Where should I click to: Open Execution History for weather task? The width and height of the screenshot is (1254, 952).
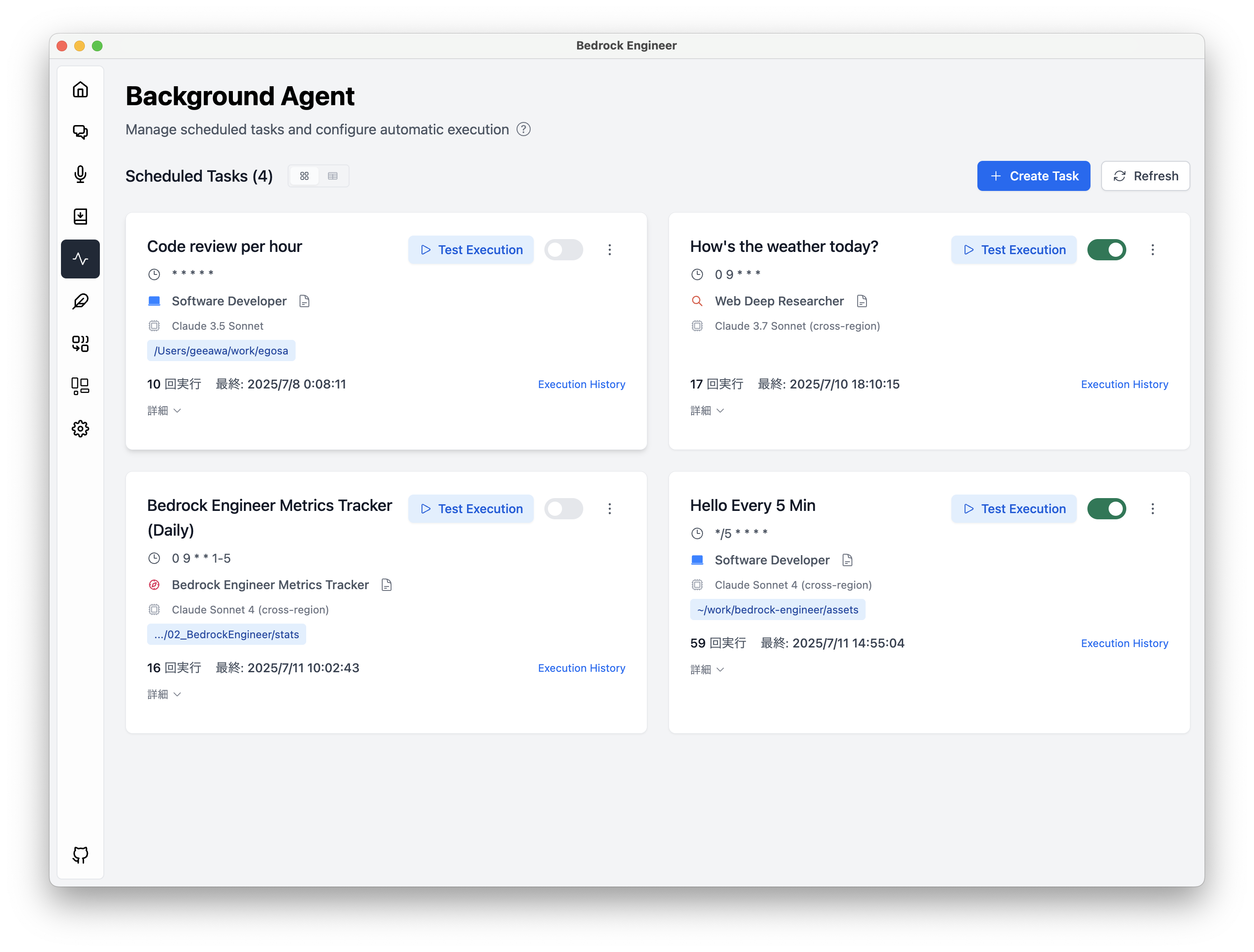1124,385
